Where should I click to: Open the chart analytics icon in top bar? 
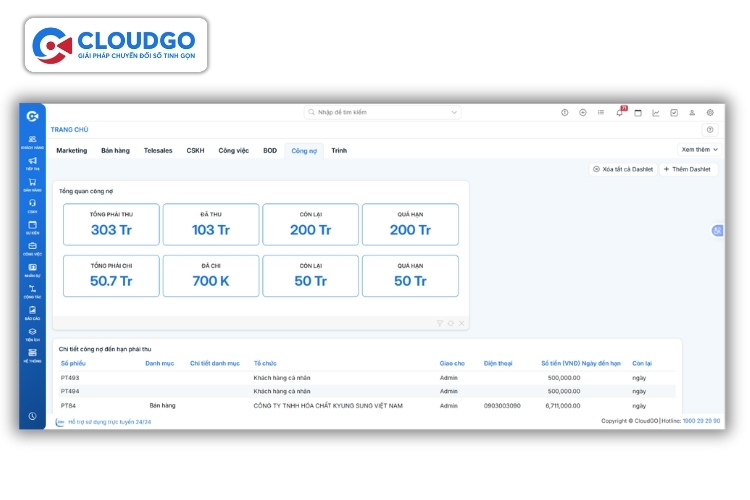click(x=656, y=113)
